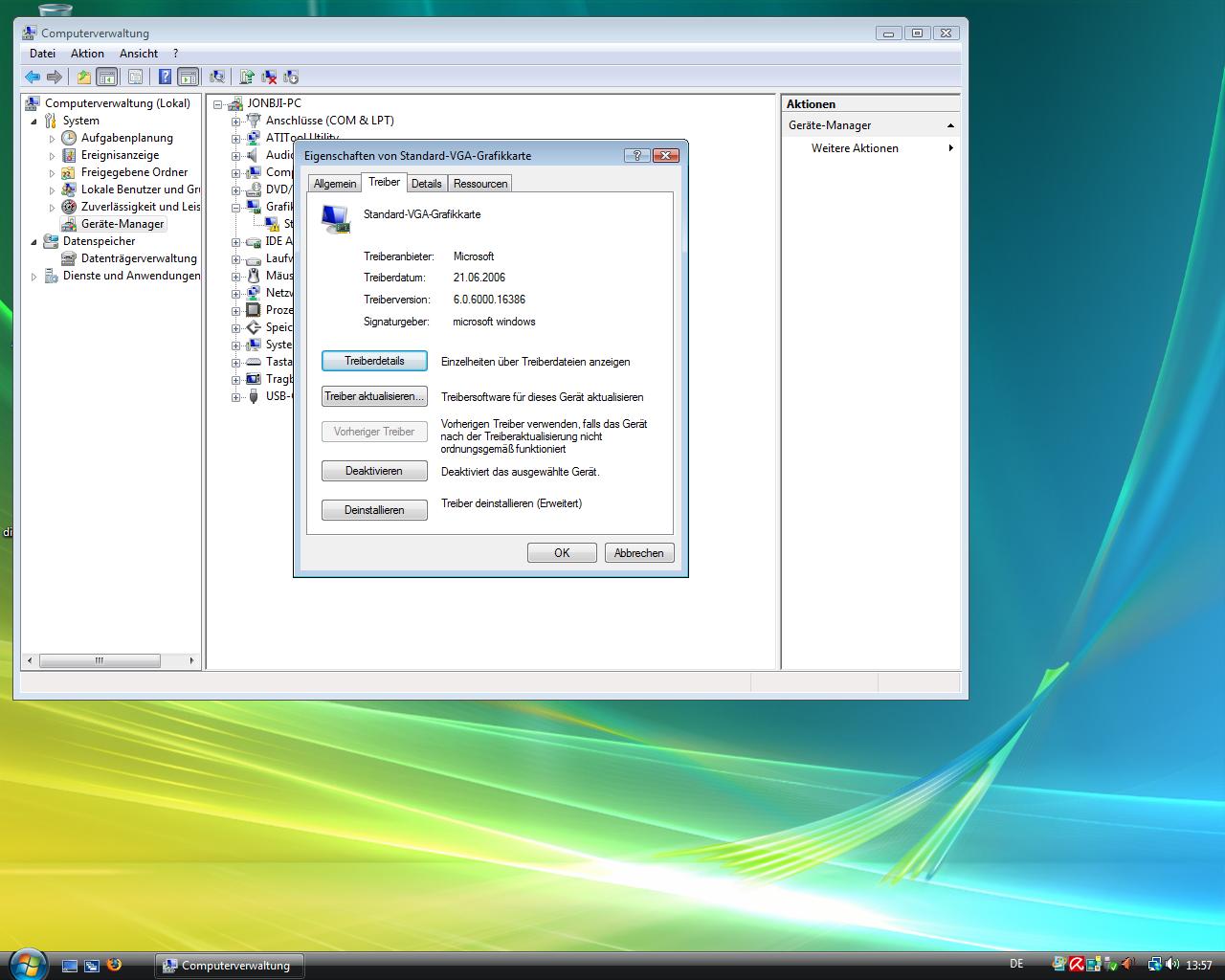Expand the Anschlüsse (COM & LPT) device category
The height and width of the screenshot is (980, 1225).
pyautogui.click(x=235, y=122)
